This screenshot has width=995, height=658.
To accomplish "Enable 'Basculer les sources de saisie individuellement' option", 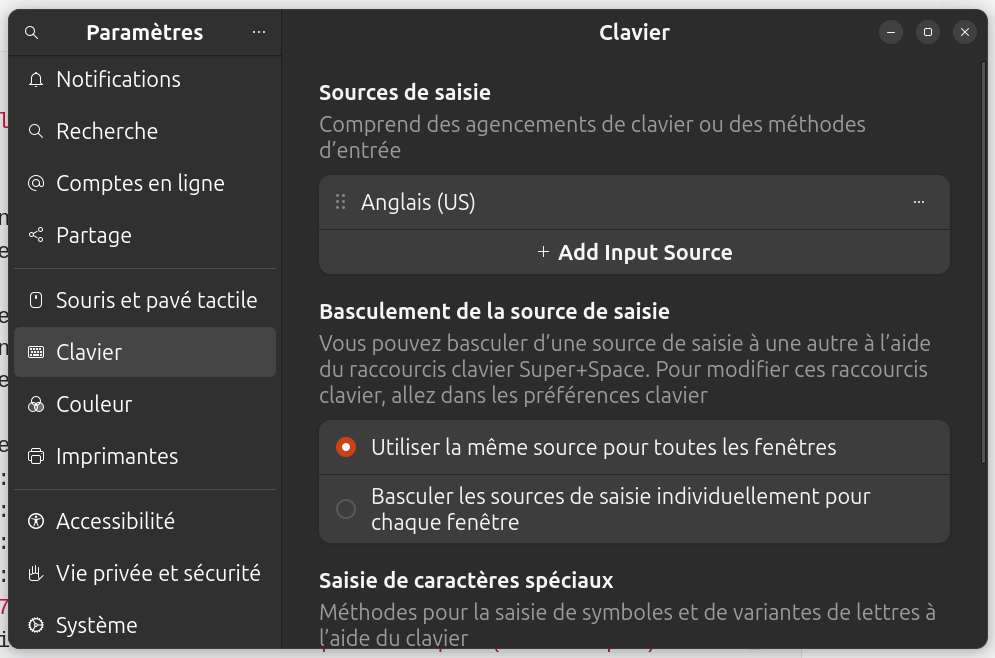I will (346, 510).
